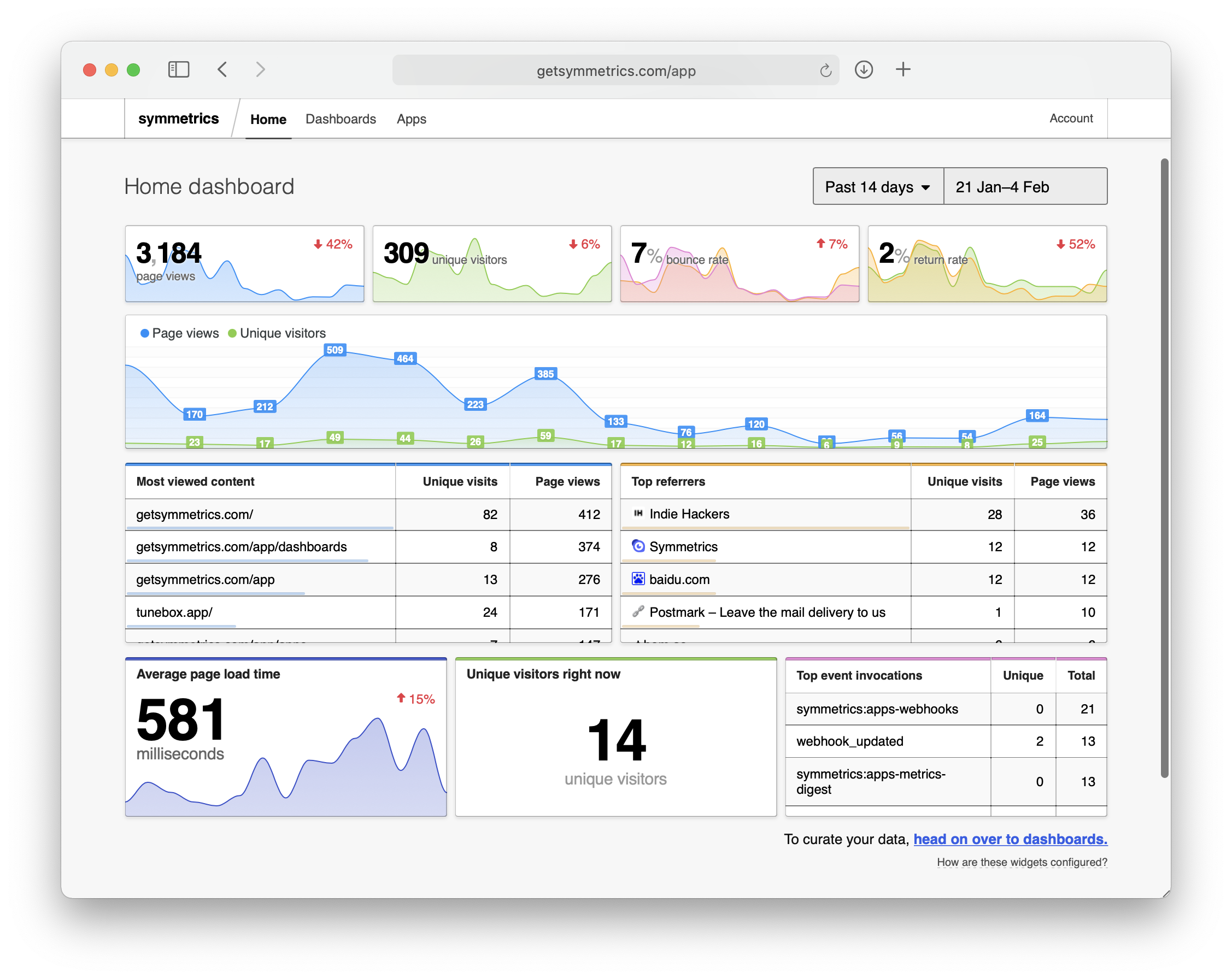Click the 509 data point on the chart
1232x979 pixels.
coord(335,350)
